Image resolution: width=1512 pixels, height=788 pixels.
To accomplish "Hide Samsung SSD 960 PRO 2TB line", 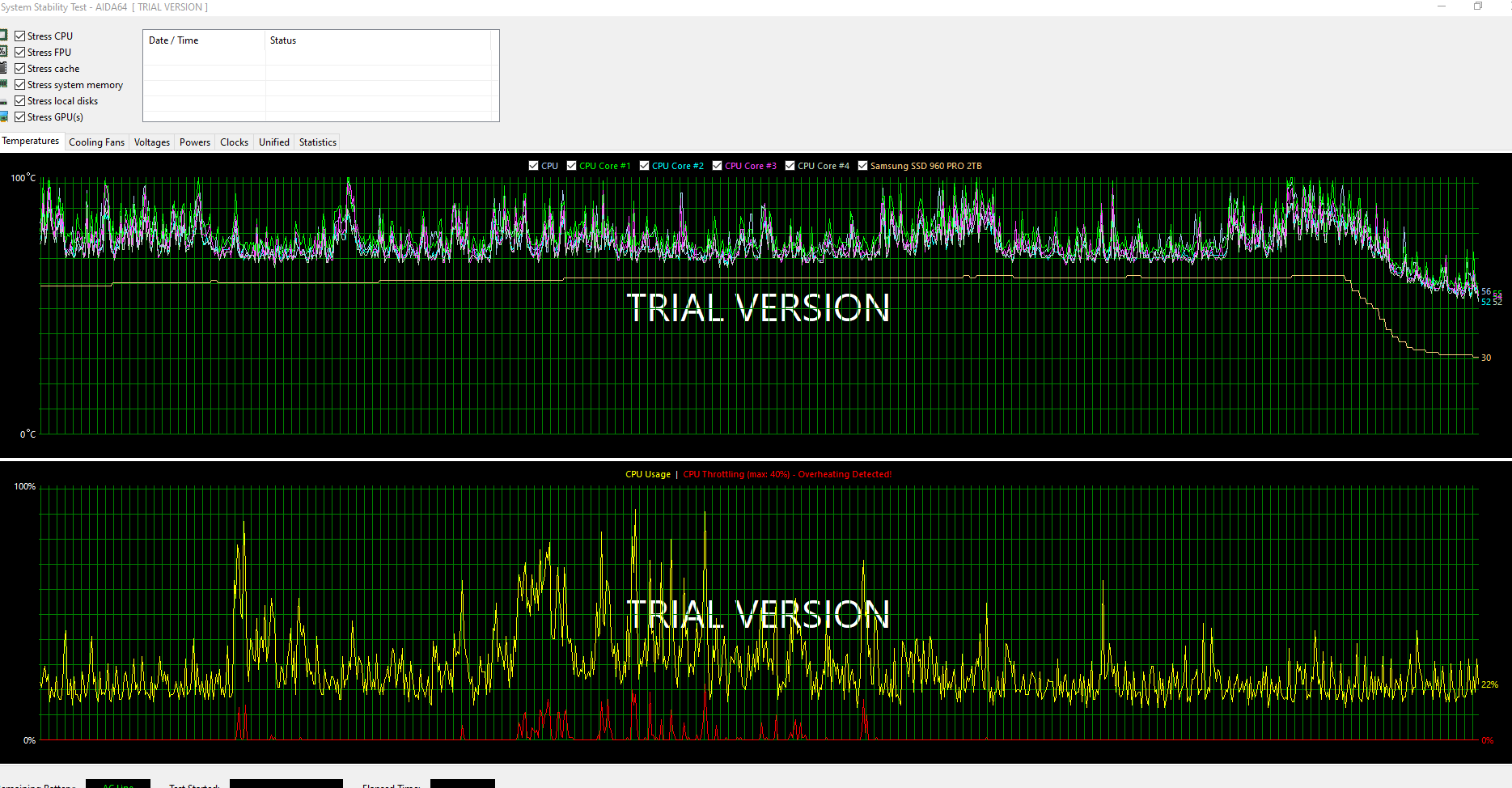I will 862,166.
